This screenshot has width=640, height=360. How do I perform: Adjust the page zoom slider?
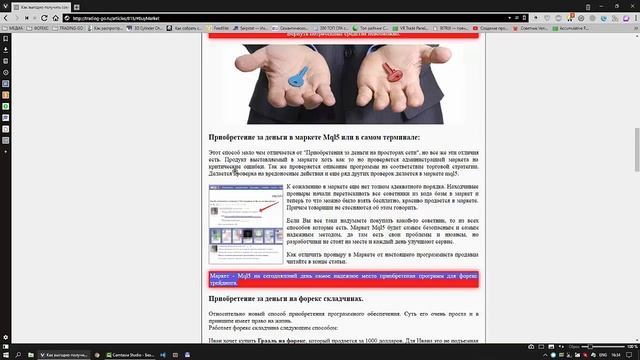[x=603, y=347]
